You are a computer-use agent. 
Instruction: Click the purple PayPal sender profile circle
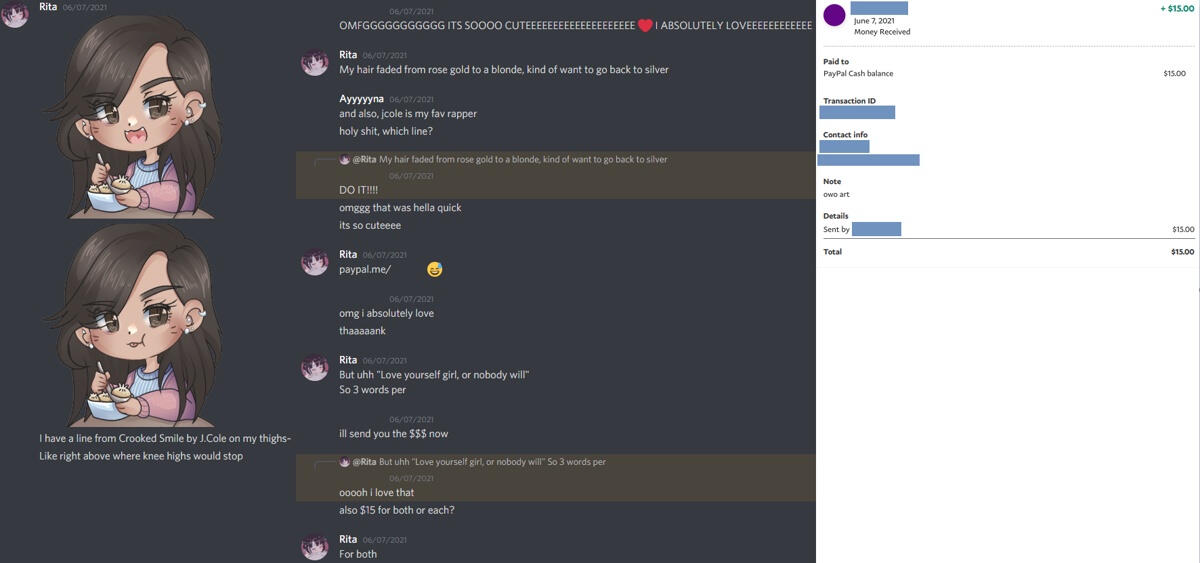(834, 15)
